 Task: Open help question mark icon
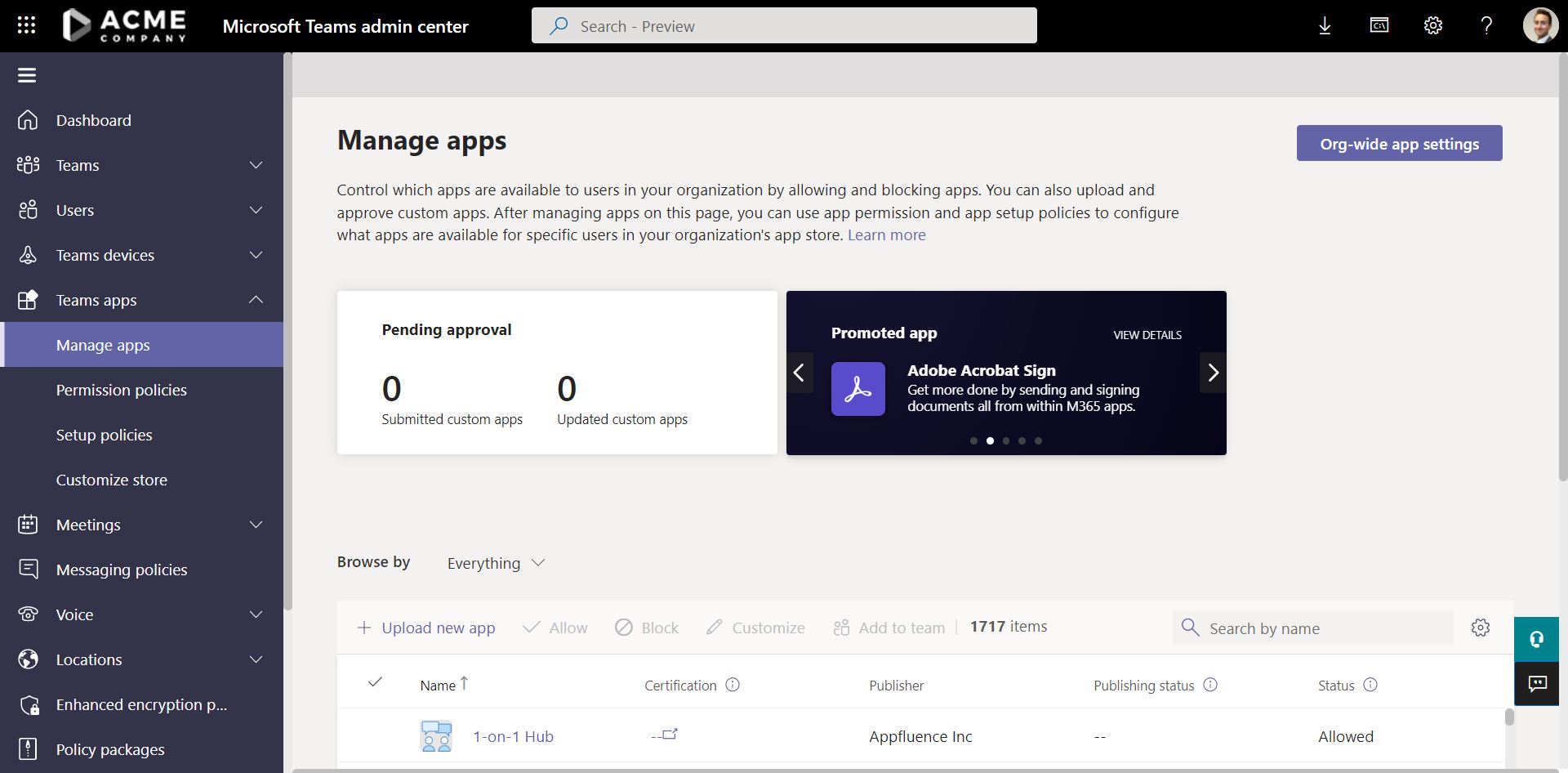tap(1486, 25)
